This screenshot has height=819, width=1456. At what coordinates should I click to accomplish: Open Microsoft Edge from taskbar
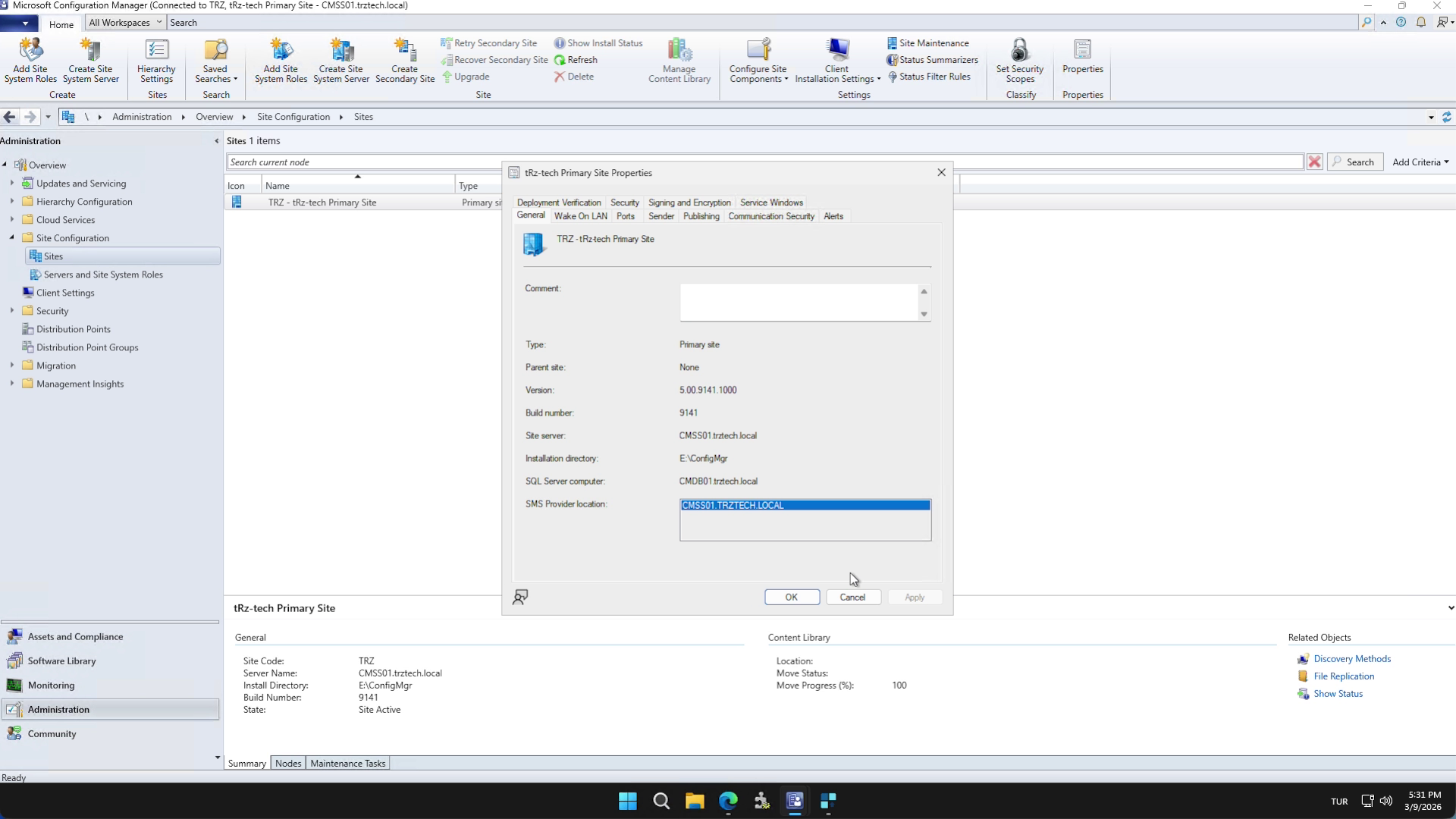coord(728,802)
